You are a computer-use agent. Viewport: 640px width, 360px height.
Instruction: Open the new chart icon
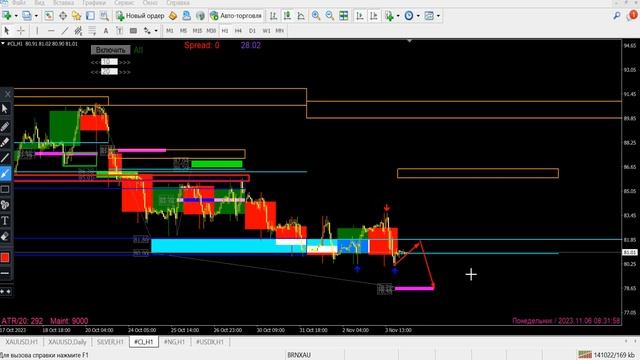[7, 16]
